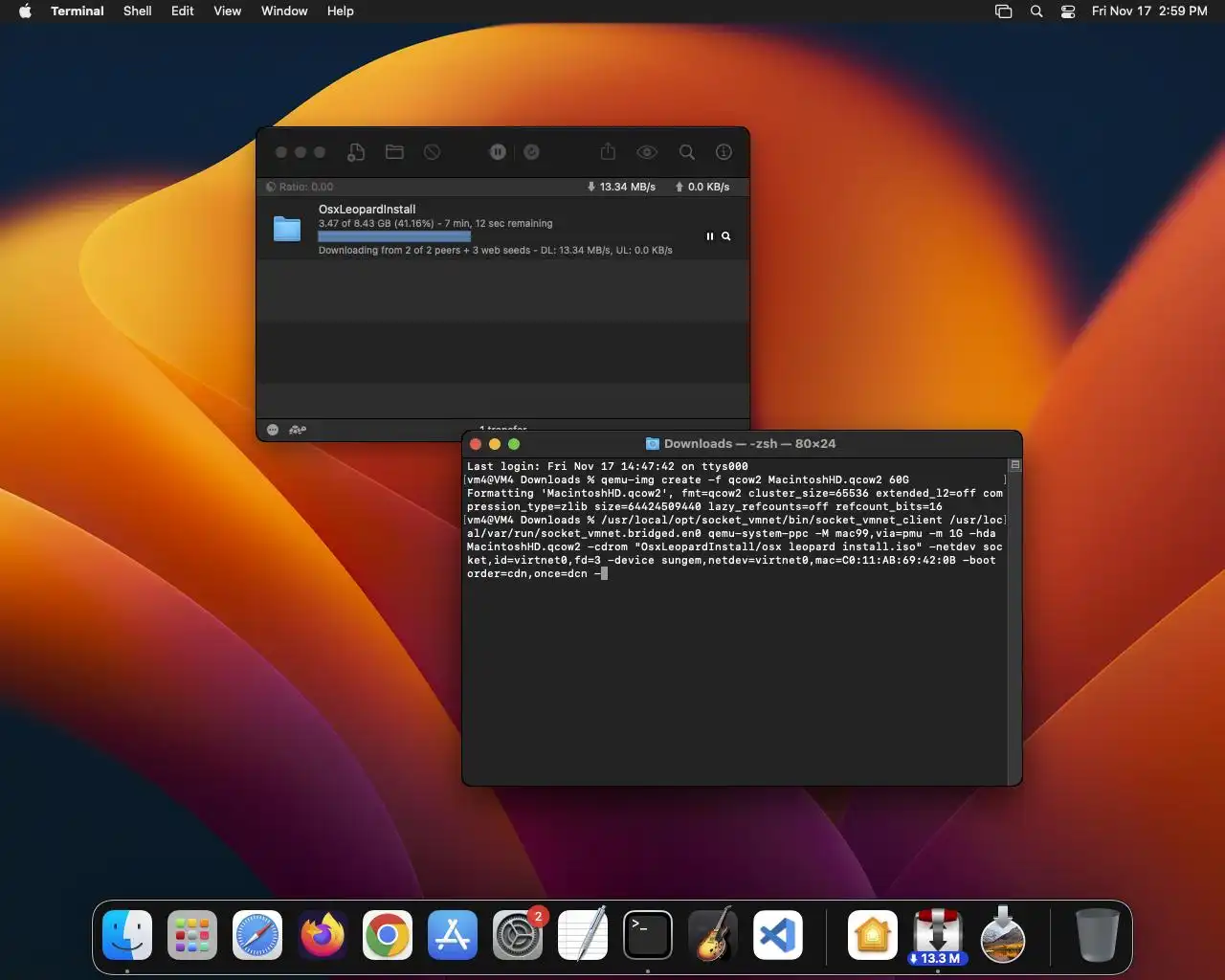Click the 13.34 MB/s download speed indicator
Viewport: 1225px width, 980px height.
[x=621, y=187]
